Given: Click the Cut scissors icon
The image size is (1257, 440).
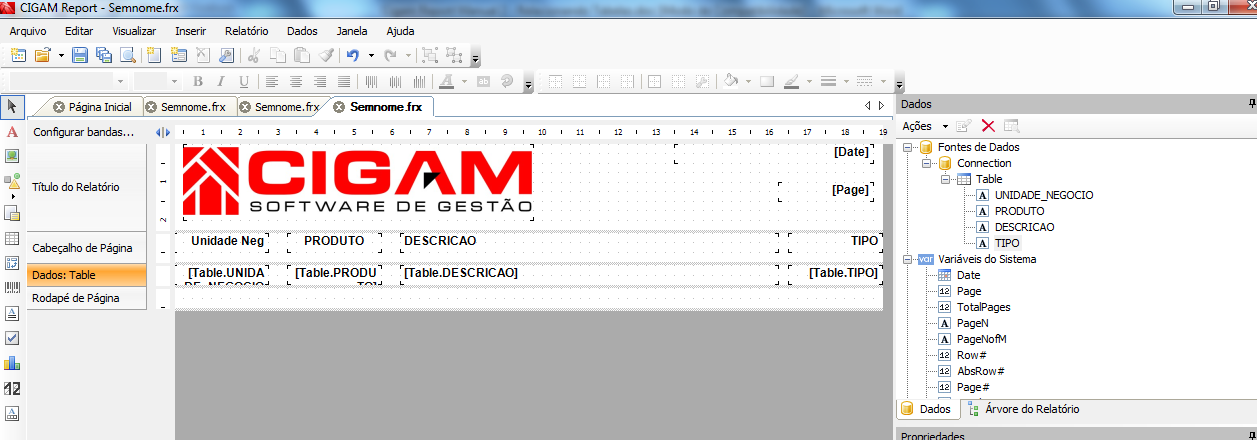Looking at the screenshot, I should (254, 55).
